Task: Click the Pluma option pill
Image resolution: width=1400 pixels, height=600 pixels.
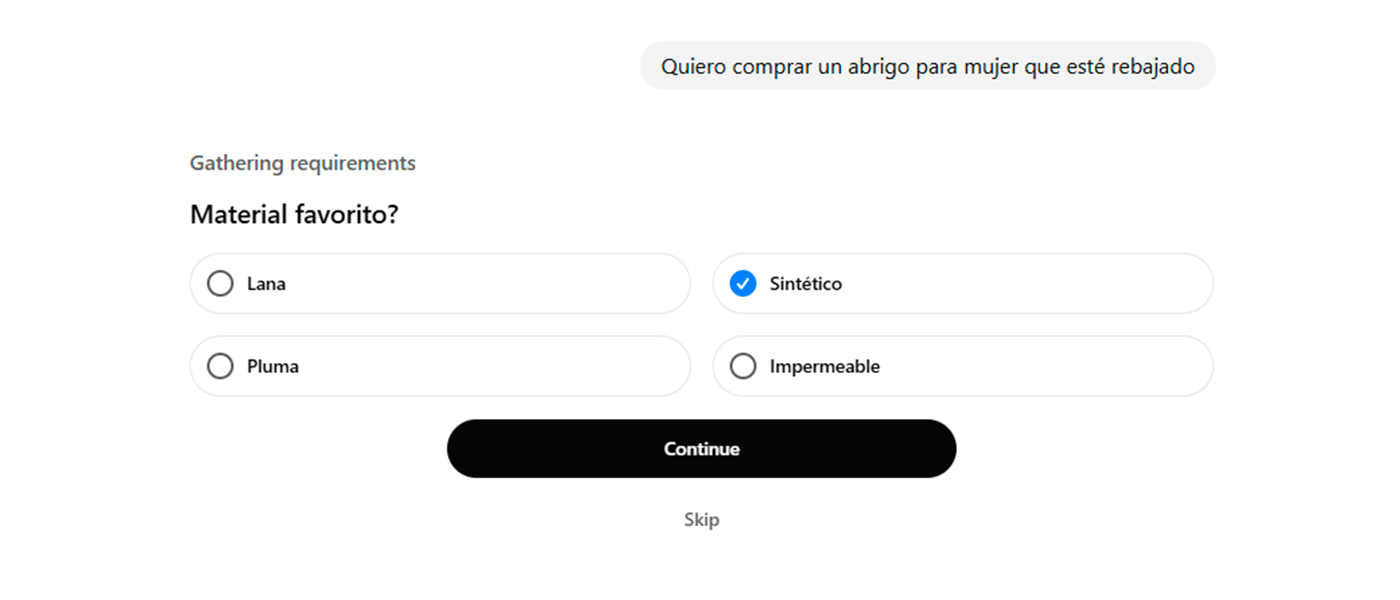Action: coord(440,366)
